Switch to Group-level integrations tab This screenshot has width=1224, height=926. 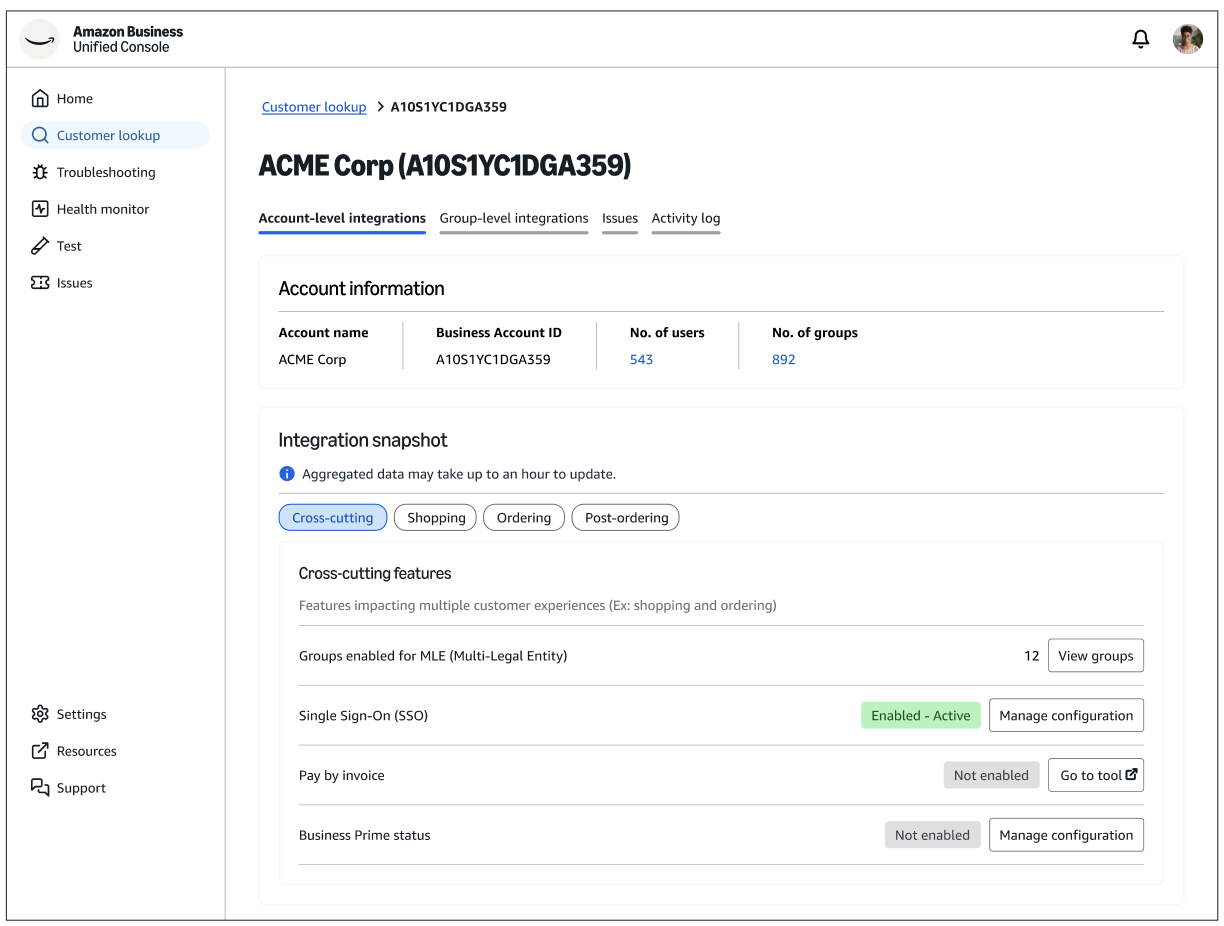tap(513, 218)
